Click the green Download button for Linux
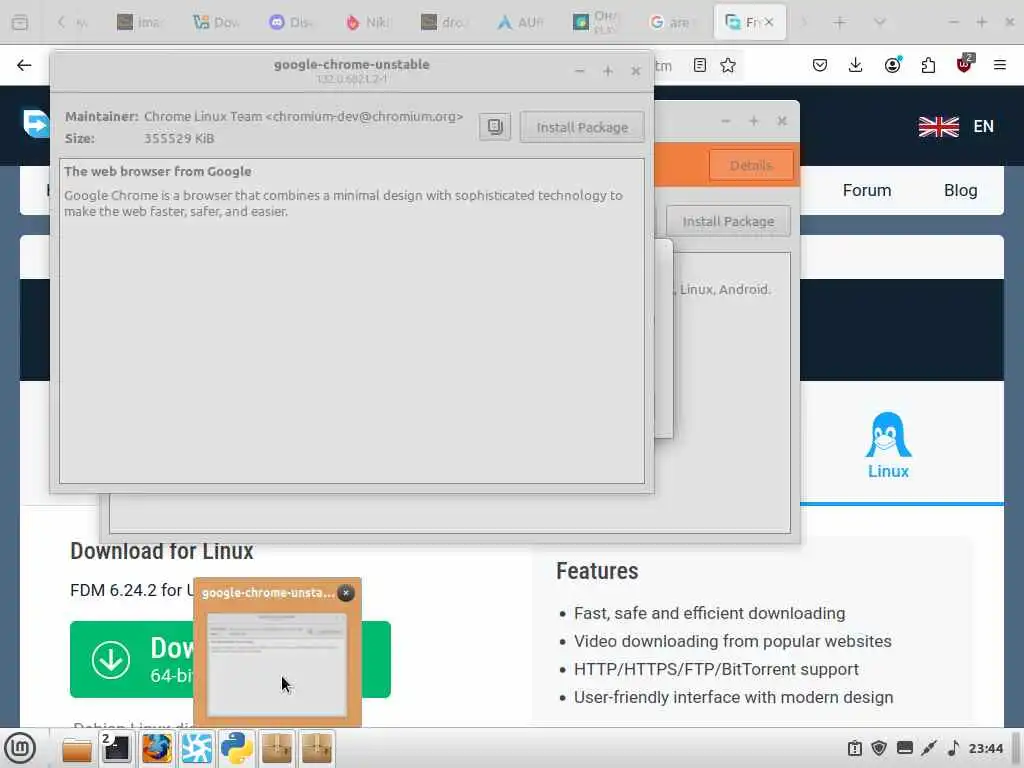1024x768 pixels. pos(230,659)
